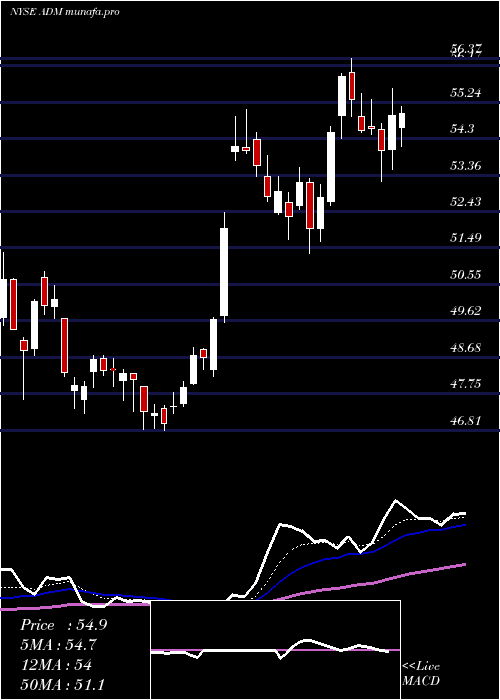Click the 51.49 price level label
The height and width of the screenshot is (700, 500).
466,238
